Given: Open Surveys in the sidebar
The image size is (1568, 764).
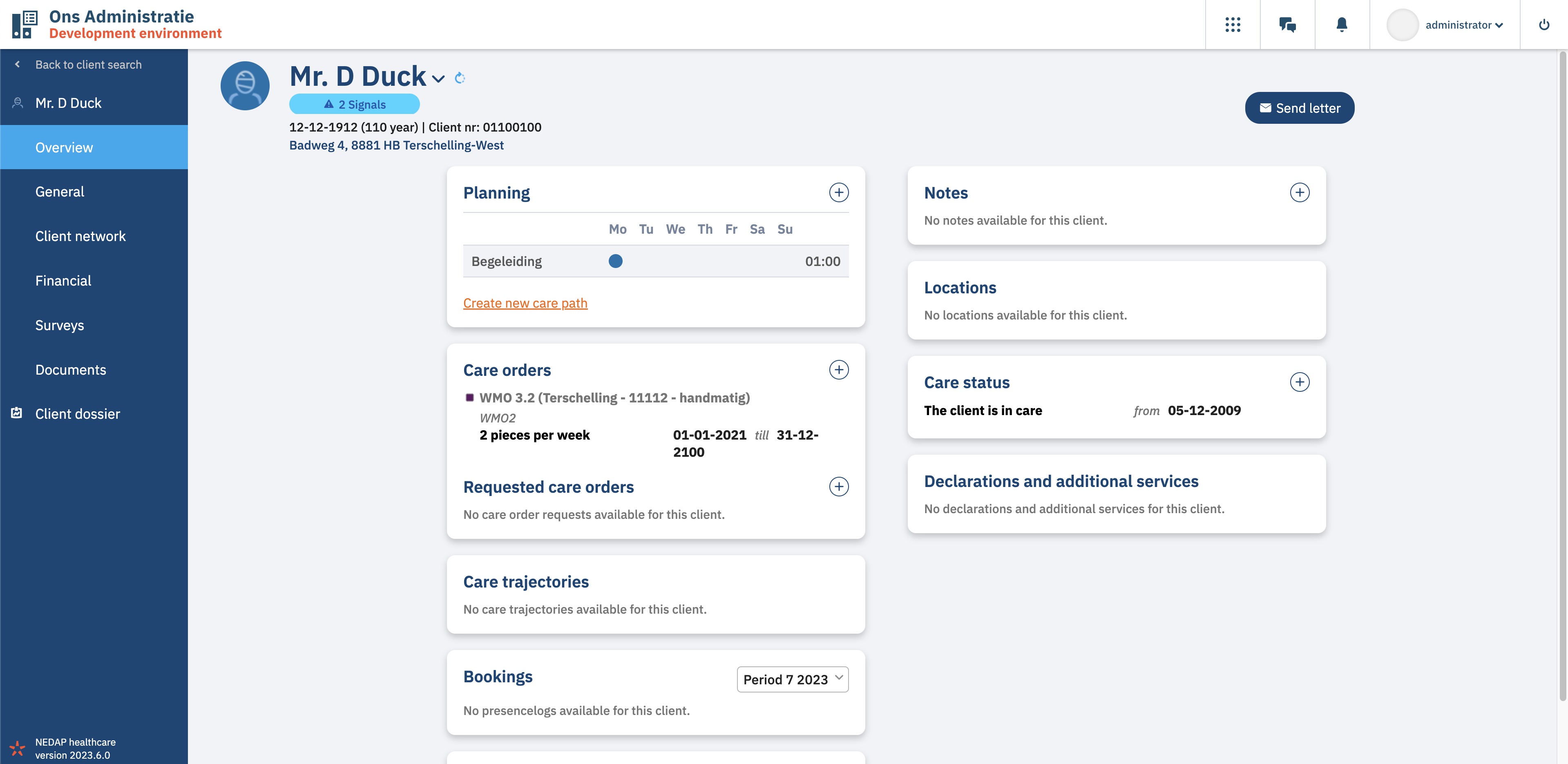Looking at the screenshot, I should click(94, 325).
